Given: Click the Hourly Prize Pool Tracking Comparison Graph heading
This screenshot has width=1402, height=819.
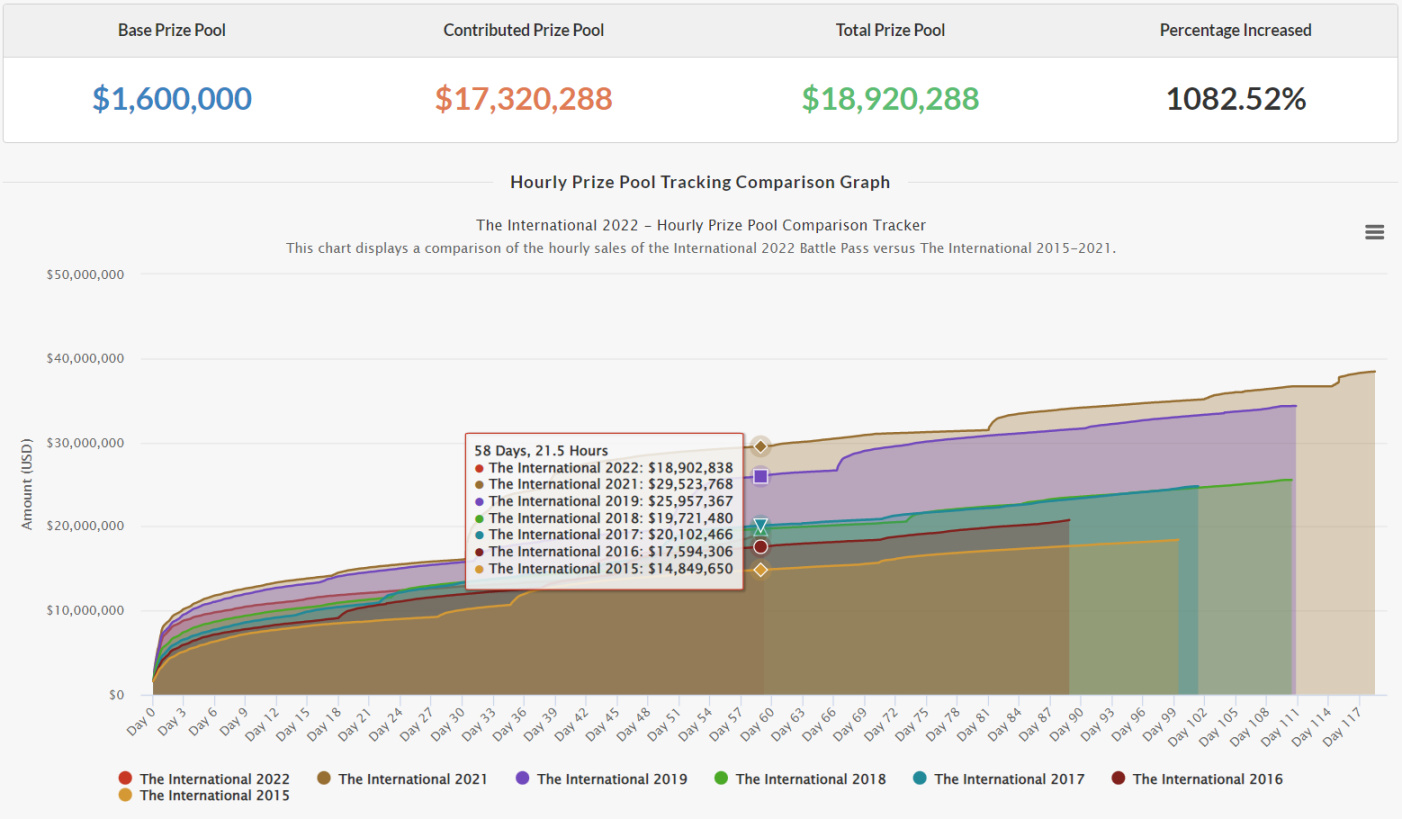Looking at the screenshot, I should pos(700,182).
